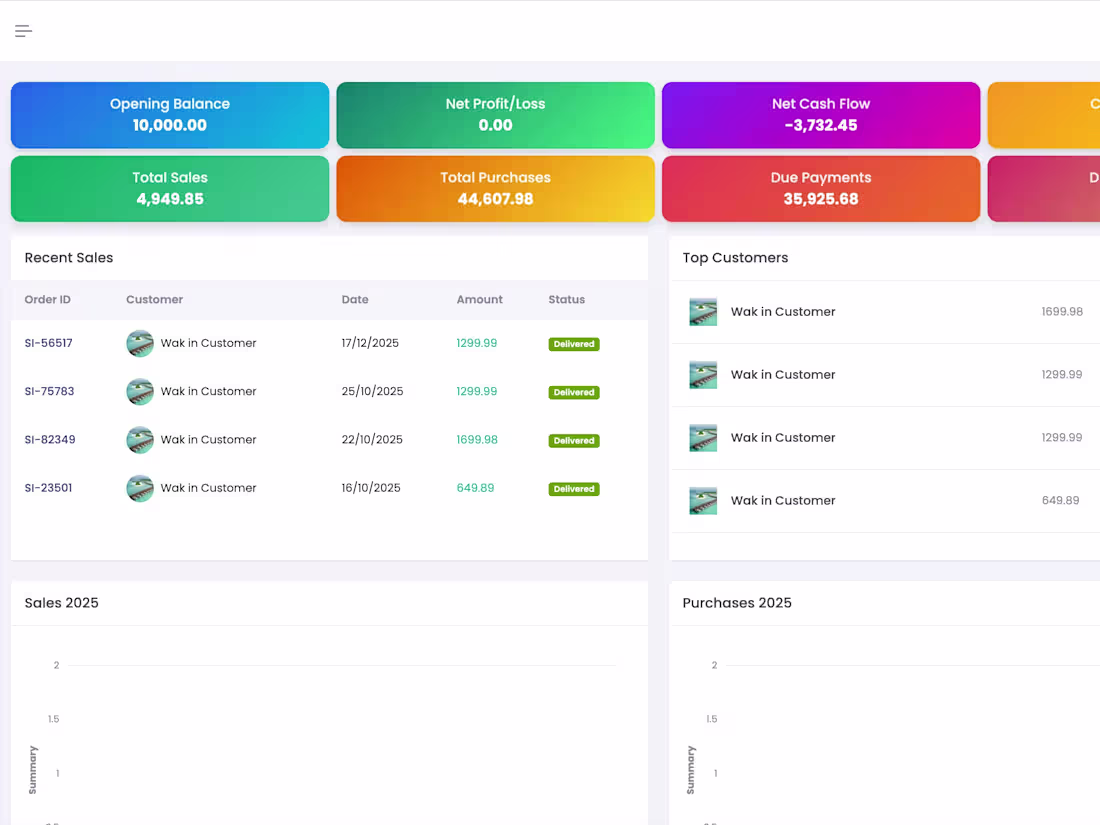Viewport: 1100px width, 825px height.
Task: Click the Delivered badge for order SI-23501
Action: click(573, 488)
